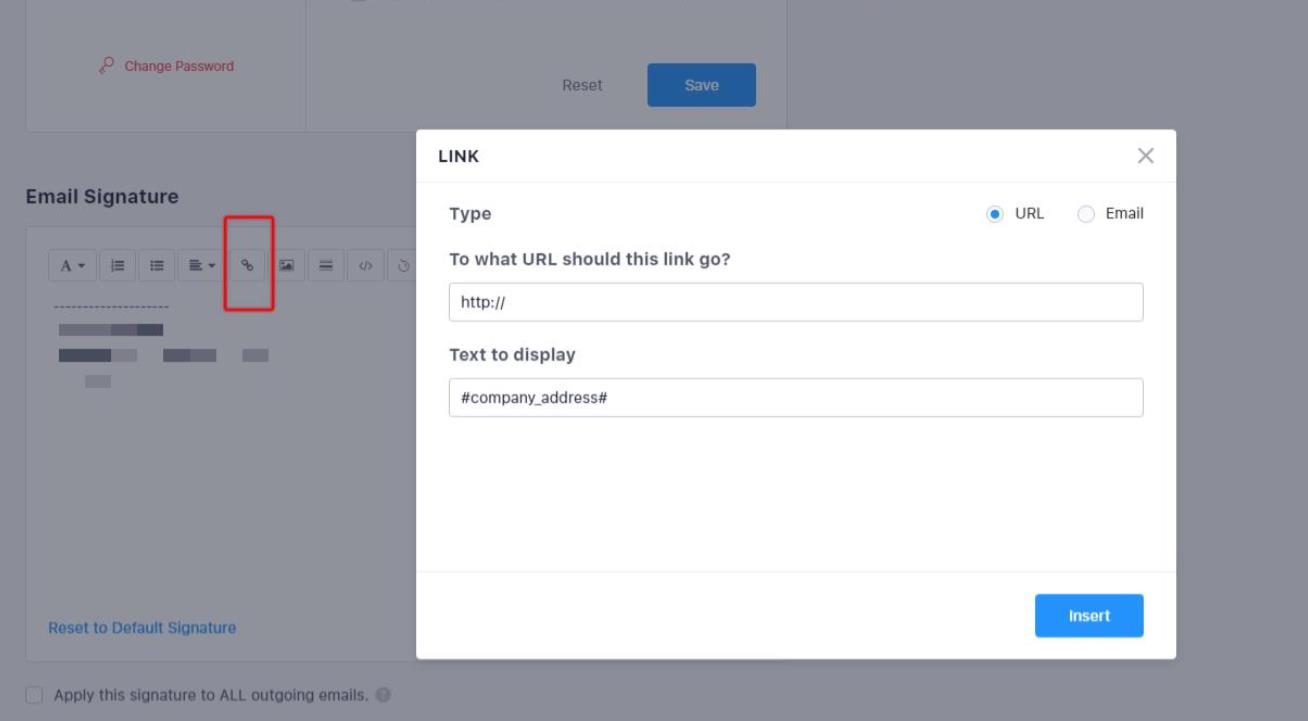The width and height of the screenshot is (1308, 721).
Task: Toggle the HTML code view
Action: (365, 266)
